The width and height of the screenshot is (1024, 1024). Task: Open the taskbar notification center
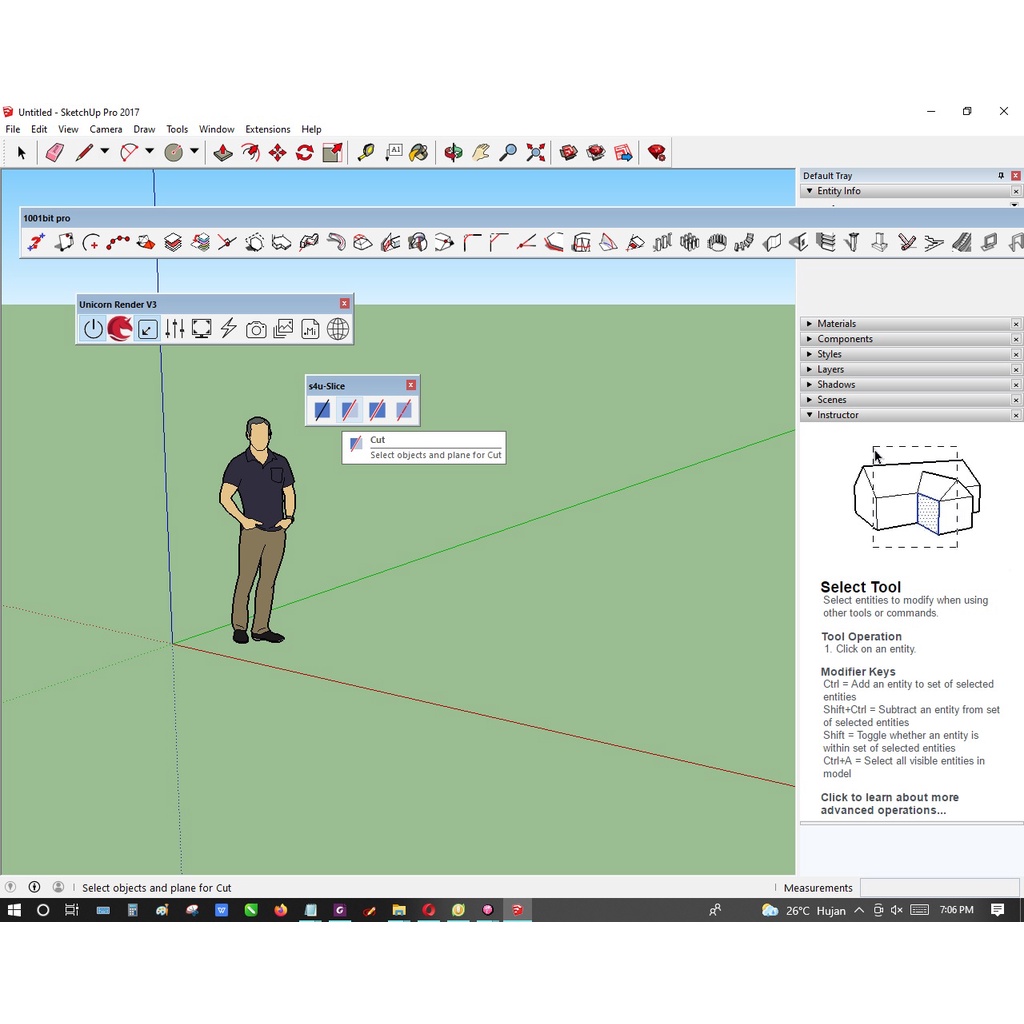[997, 910]
